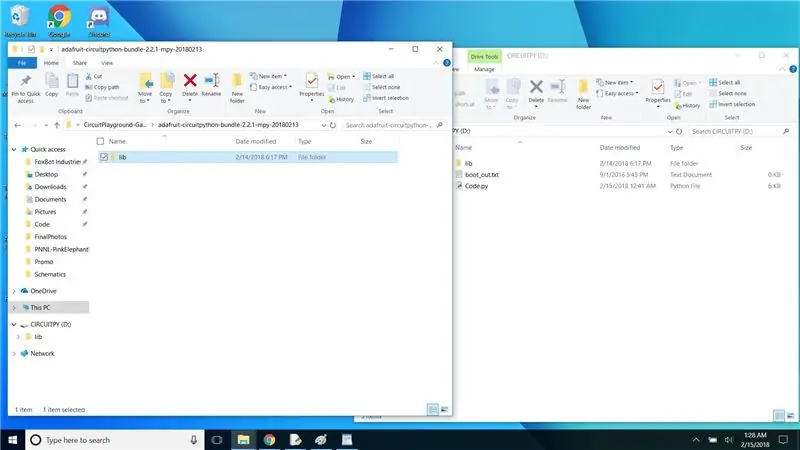This screenshot has width=800, height=450.
Task: Expand address bar history dropdown in front window
Action: pos(323,125)
